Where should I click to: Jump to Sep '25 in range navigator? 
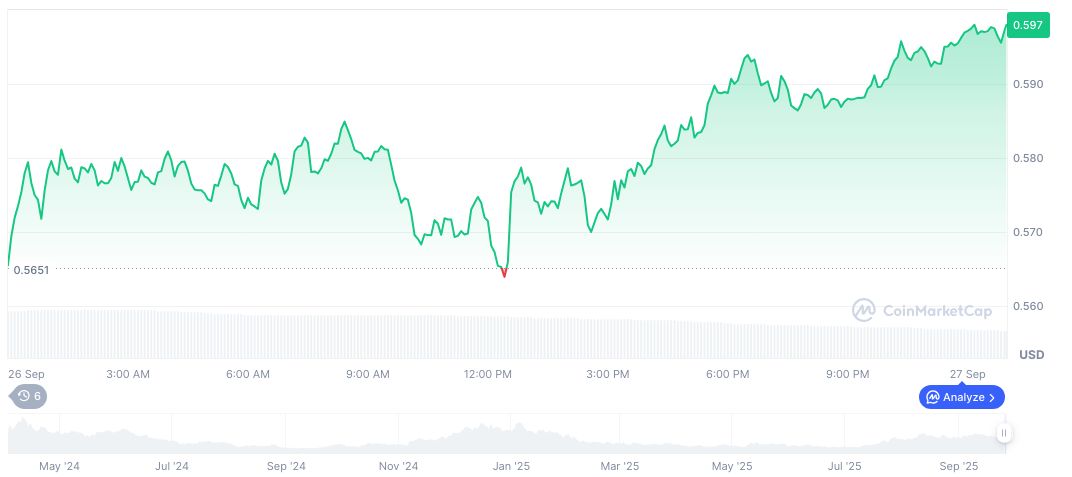[959, 466]
